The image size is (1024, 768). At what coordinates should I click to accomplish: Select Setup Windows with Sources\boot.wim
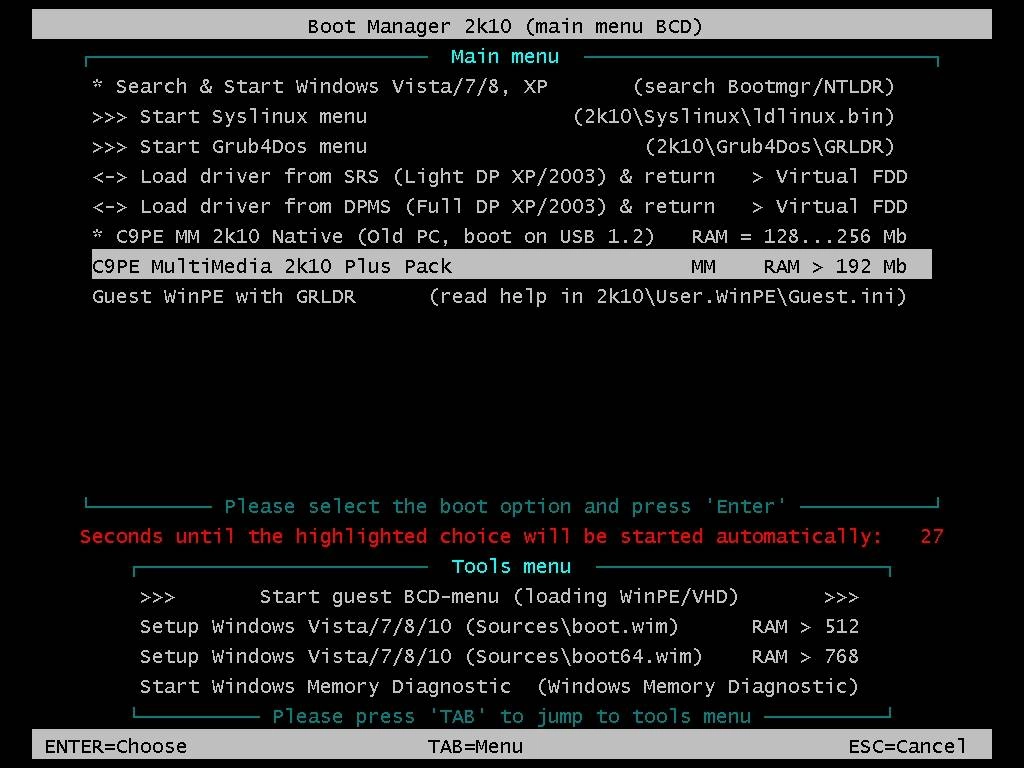499,627
